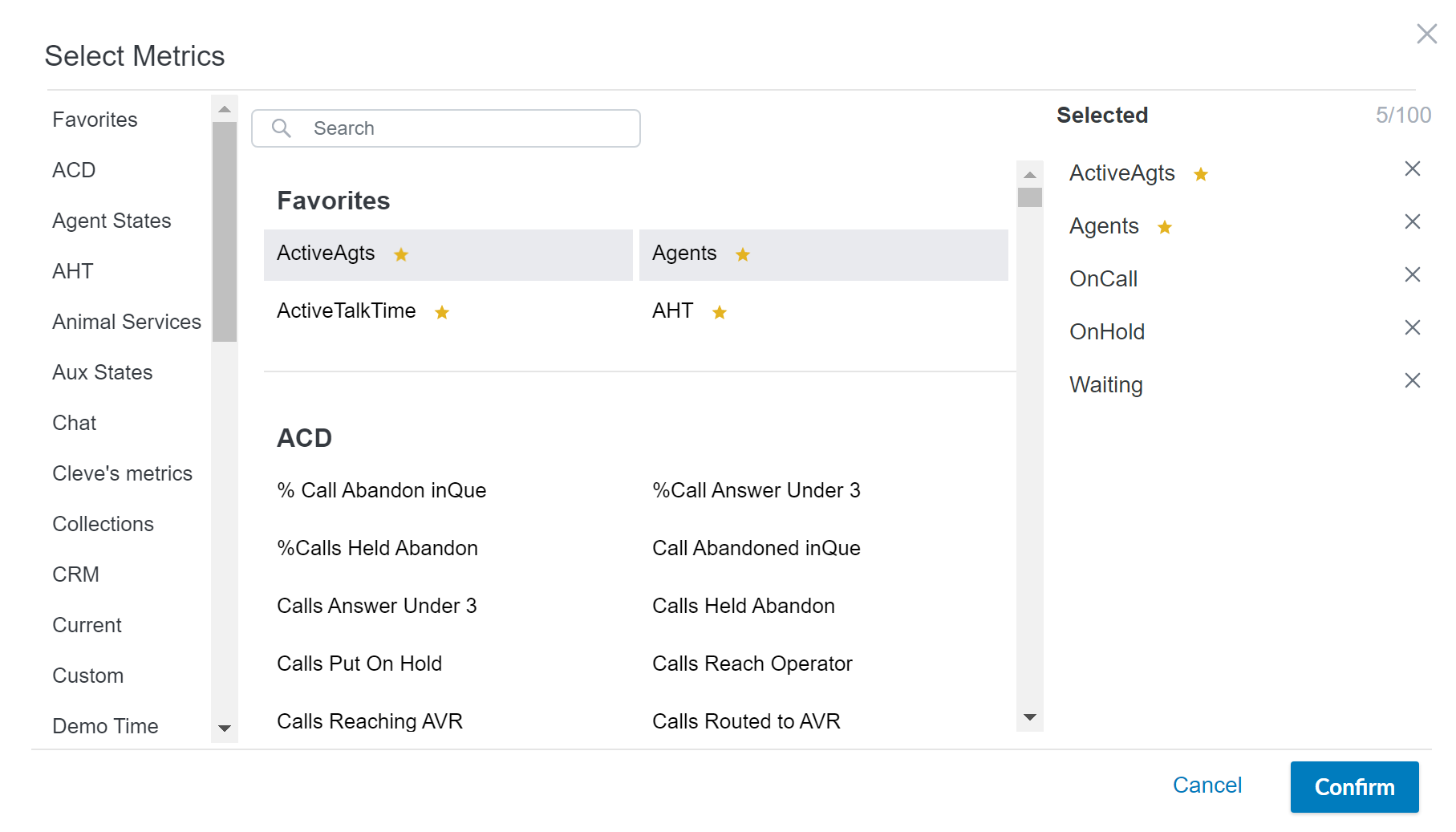The image size is (1456, 832).
Task: Select the Collections category
Action: pyautogui.click(x=103, y=524)
